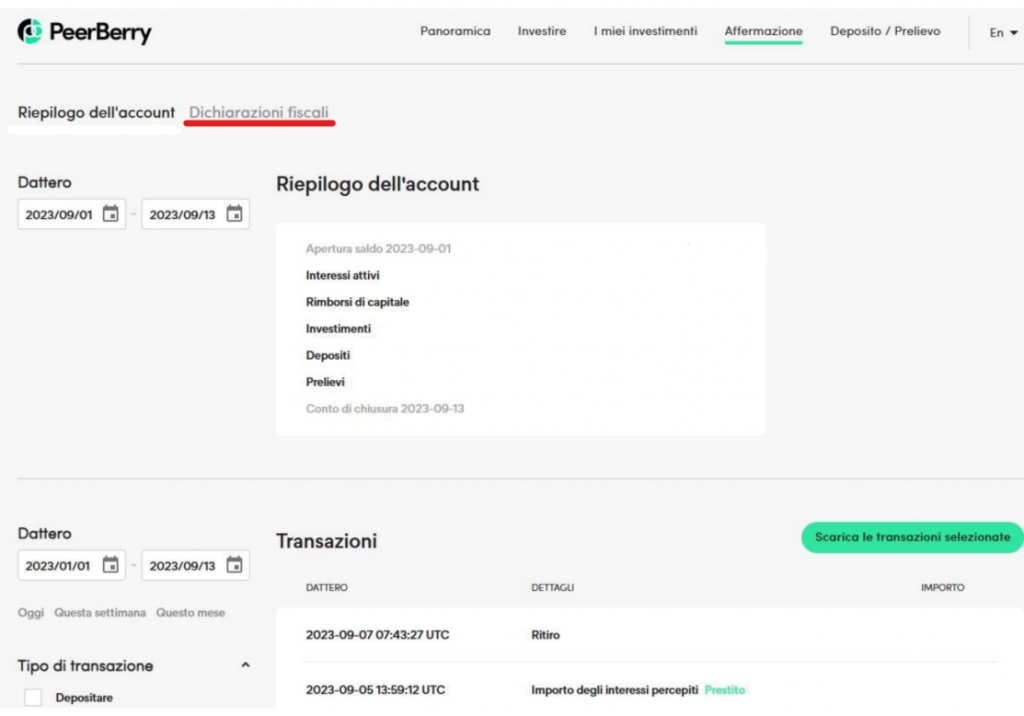This screenshot has width=1024, height=716.
Task: Open calendar for transactions end date
Action: click(x=235, y=565)
